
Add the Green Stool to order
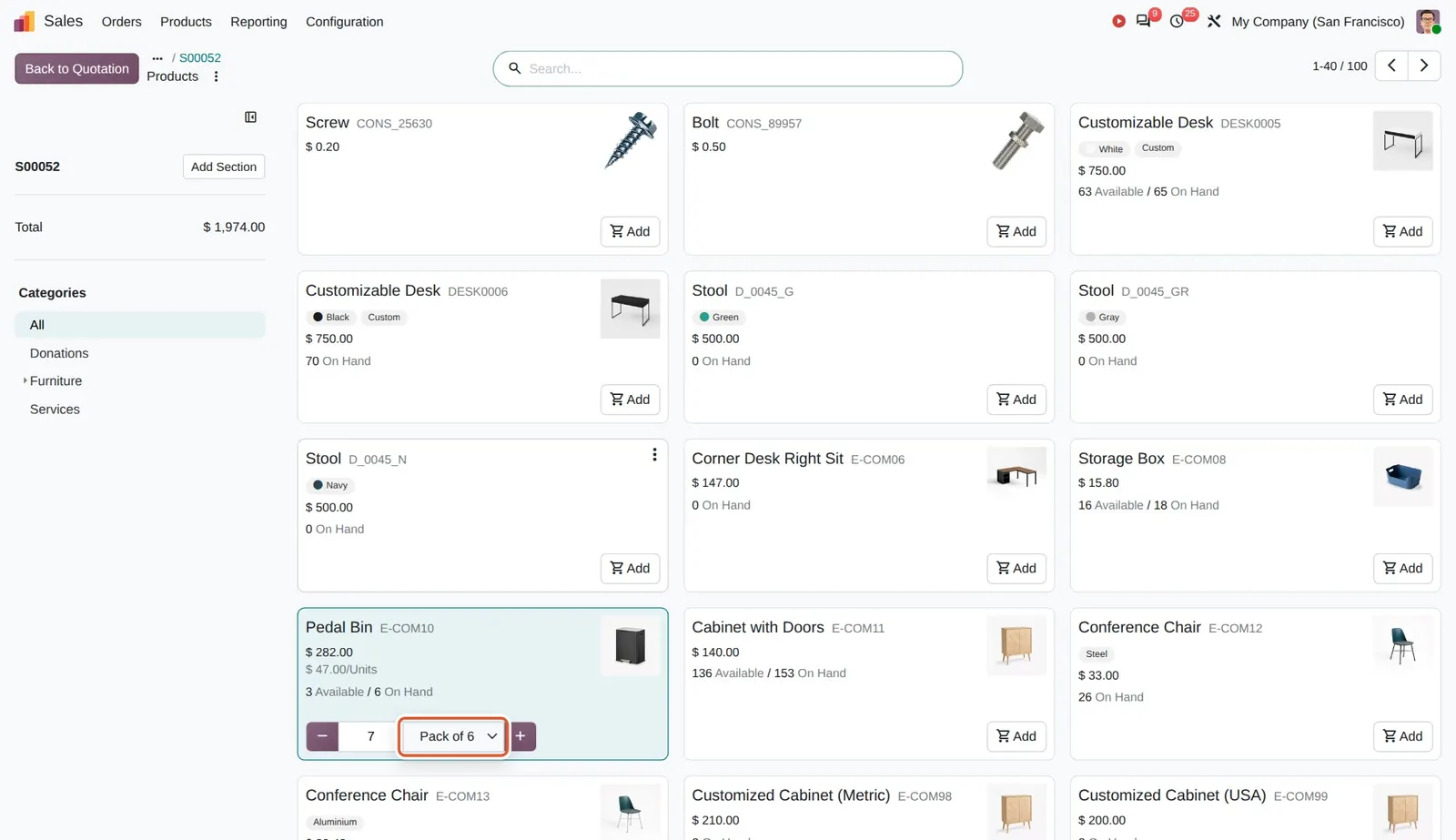click(1016, 400)
